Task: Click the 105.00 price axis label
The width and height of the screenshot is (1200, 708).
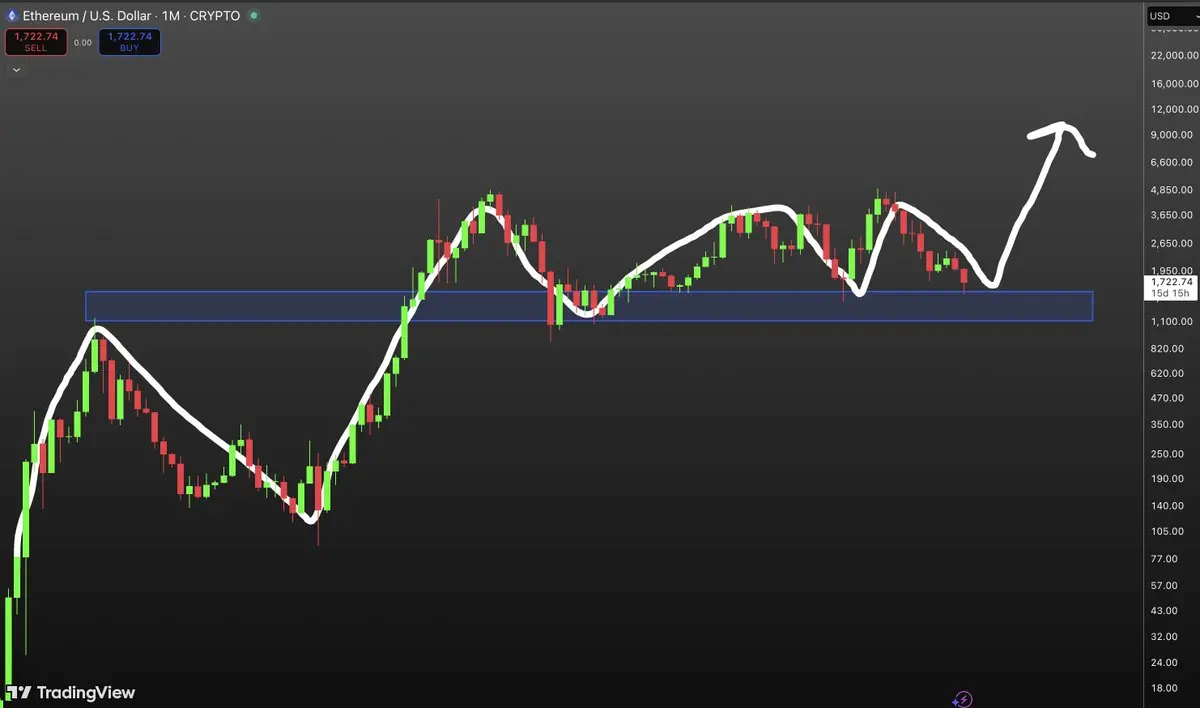Action: (1169, 532)
